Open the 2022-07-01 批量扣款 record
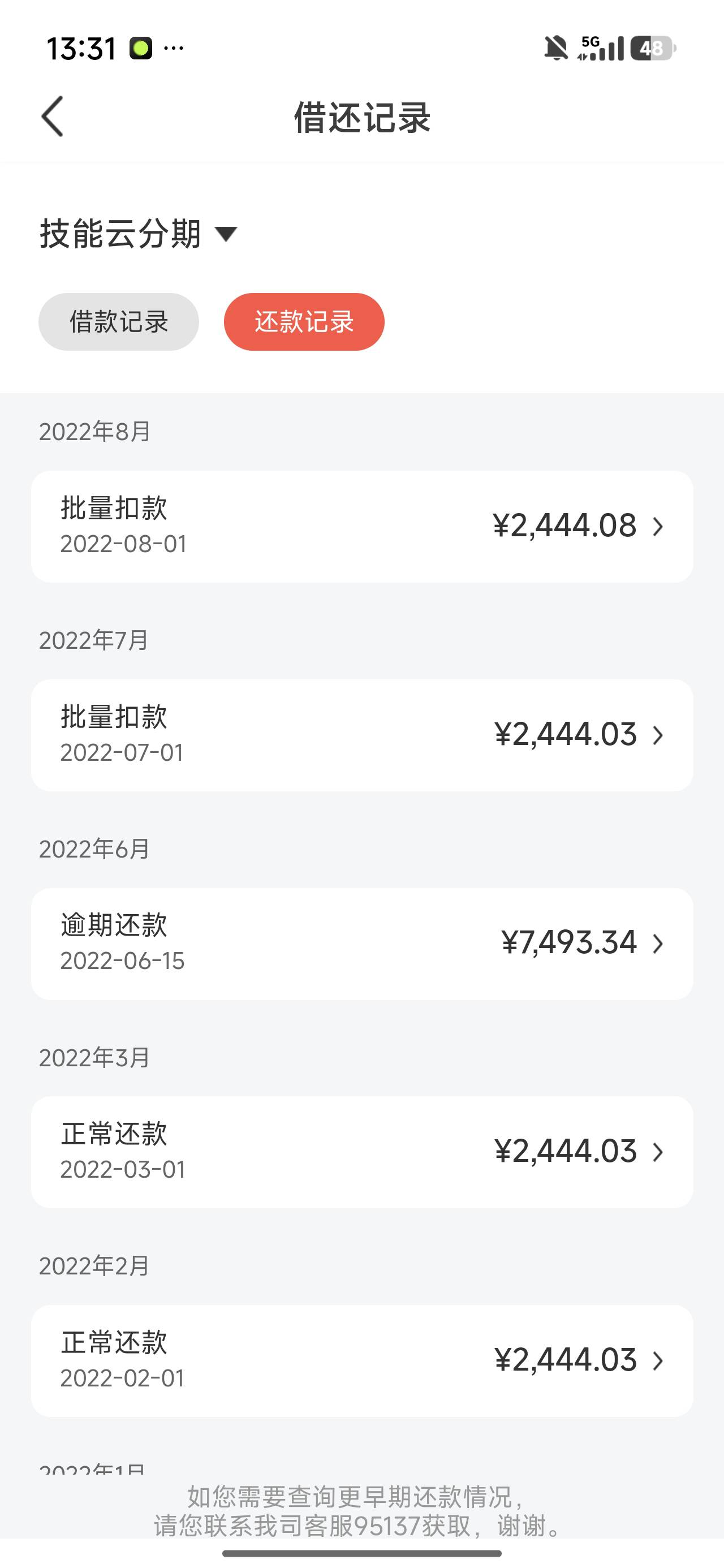This screenshot has height=1568, width=724. click(361, 735)
